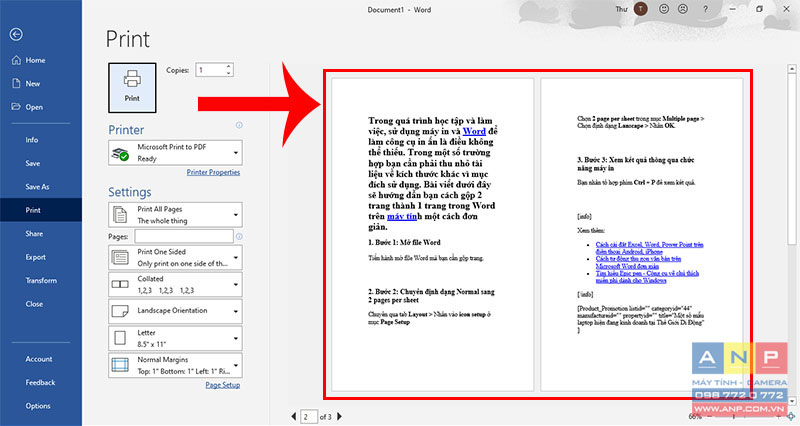800x426 pixels.
Task: Click the info icon next to Pages
Action: click(x=239, y=236)
